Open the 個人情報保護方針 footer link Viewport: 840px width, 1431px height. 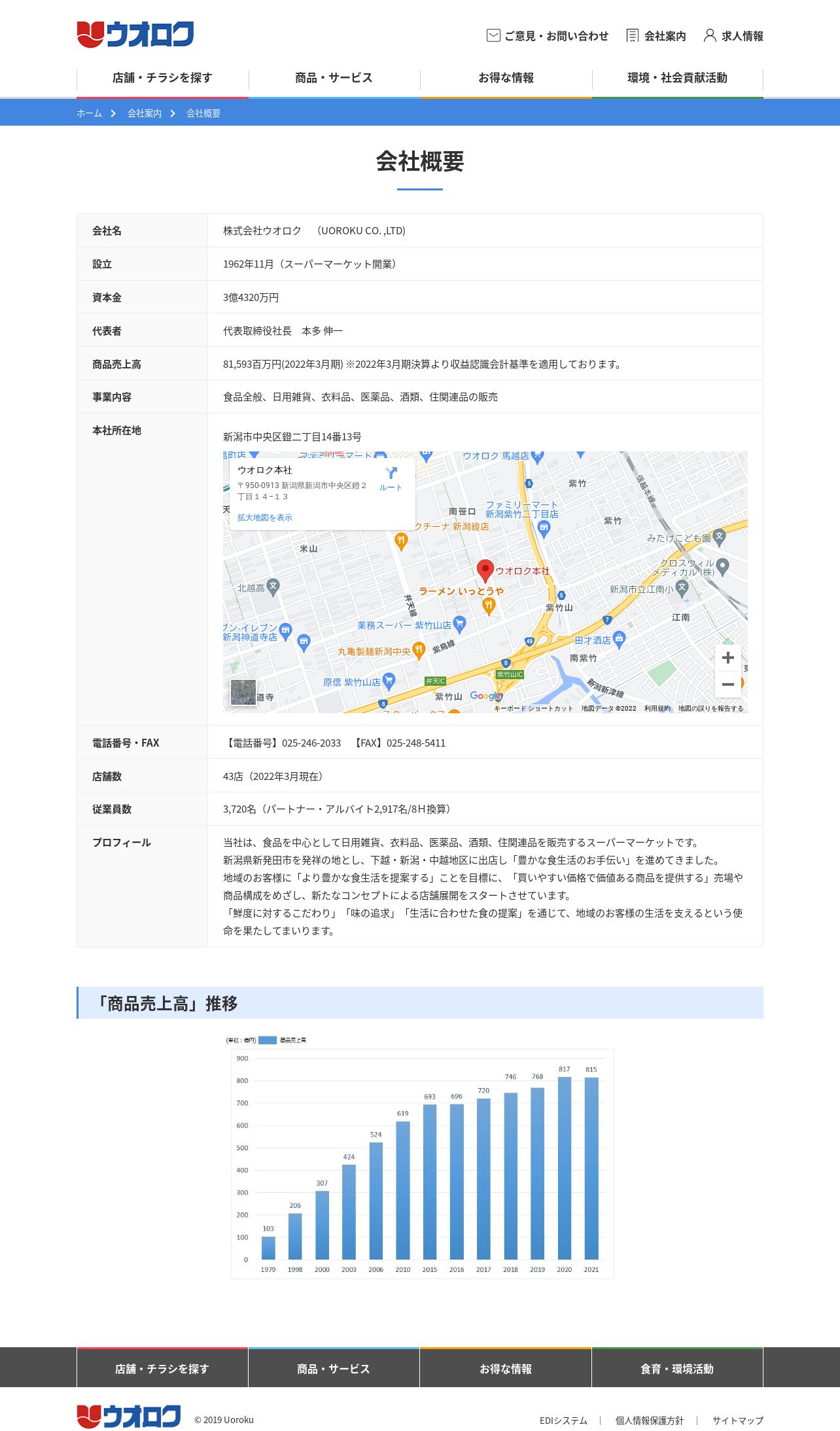click(650, 1421)
